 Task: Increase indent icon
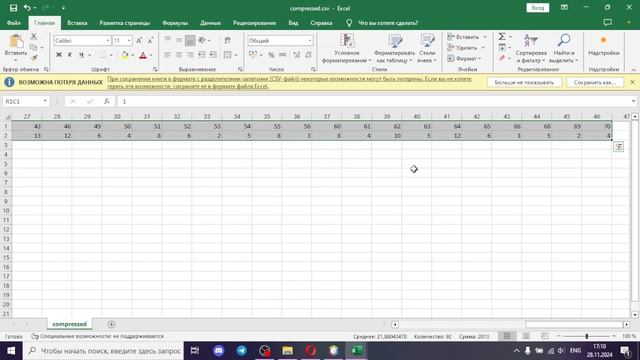click(213, 55)
